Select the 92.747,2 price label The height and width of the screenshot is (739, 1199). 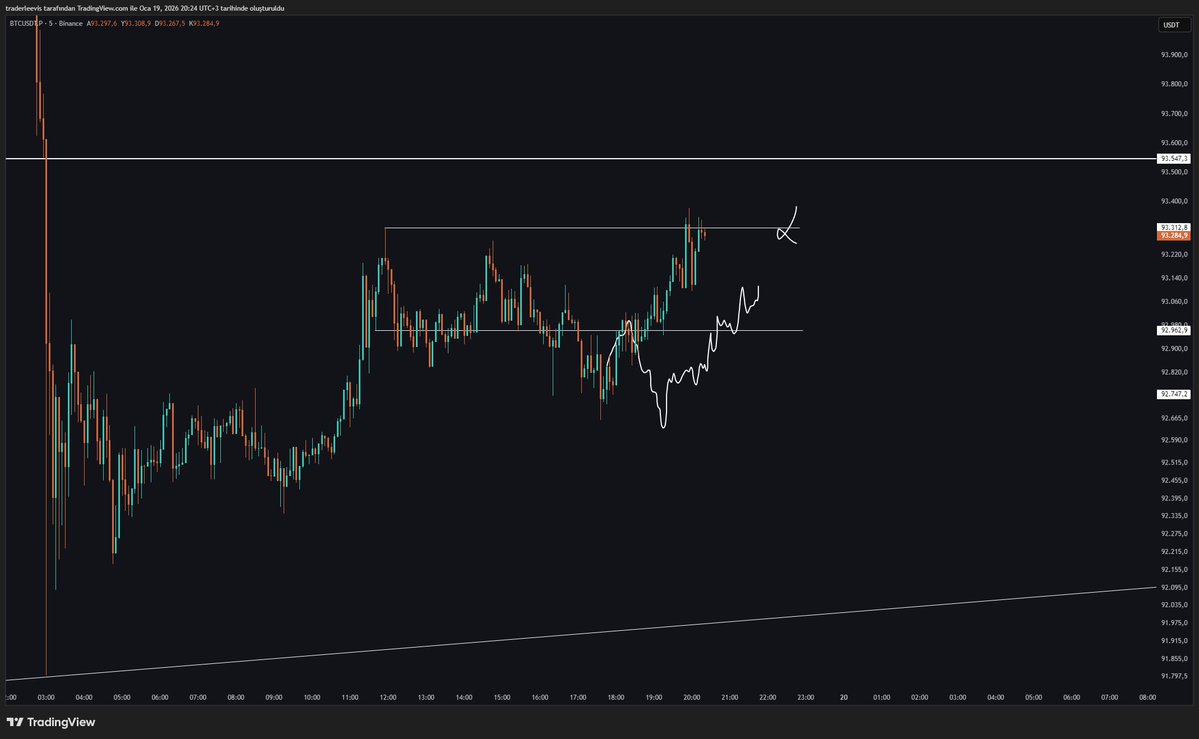pyautogui.click(x=1173, y=394)
